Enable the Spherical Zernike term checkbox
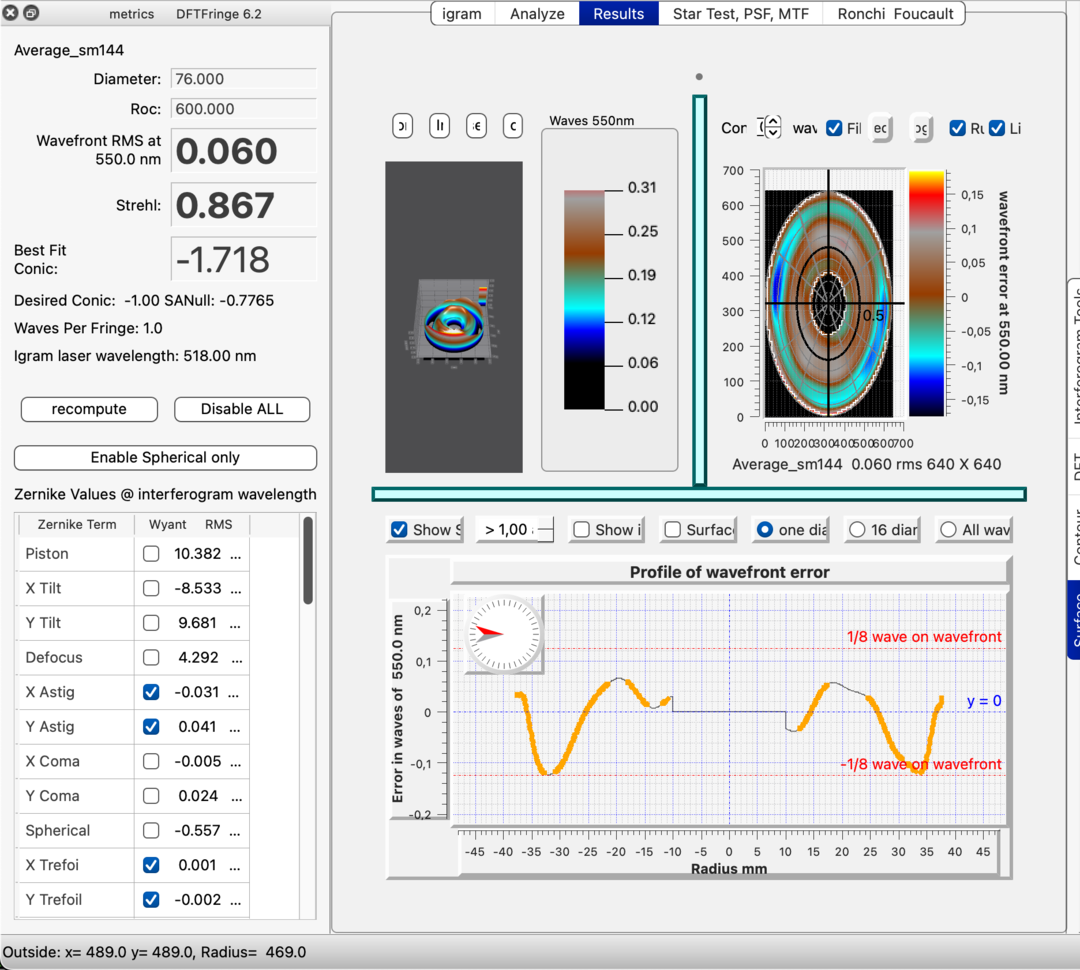The width and height of the screenshot is (1080, 970). click(x=150, y=830)
